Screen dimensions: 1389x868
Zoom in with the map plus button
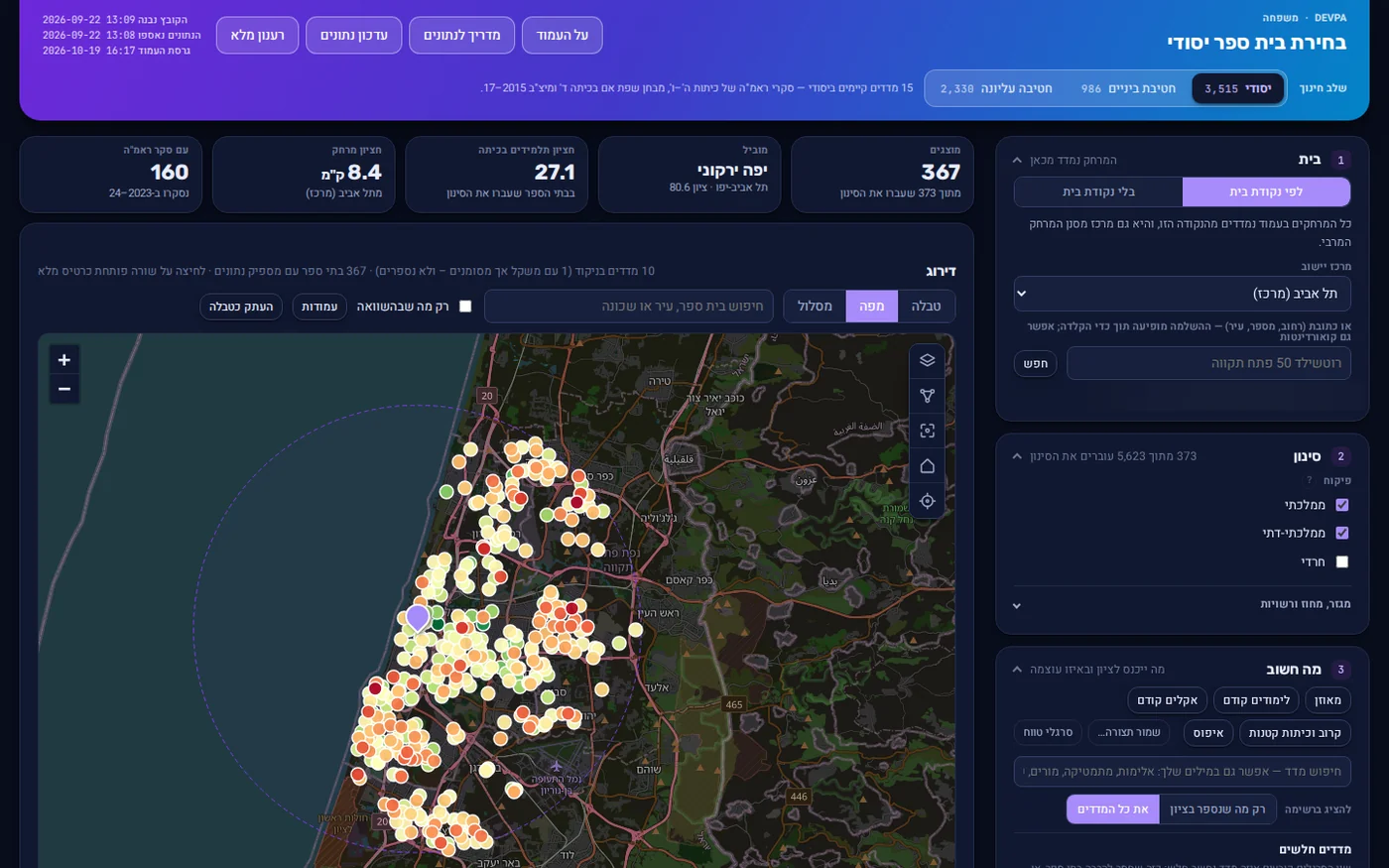click(64, 359)
